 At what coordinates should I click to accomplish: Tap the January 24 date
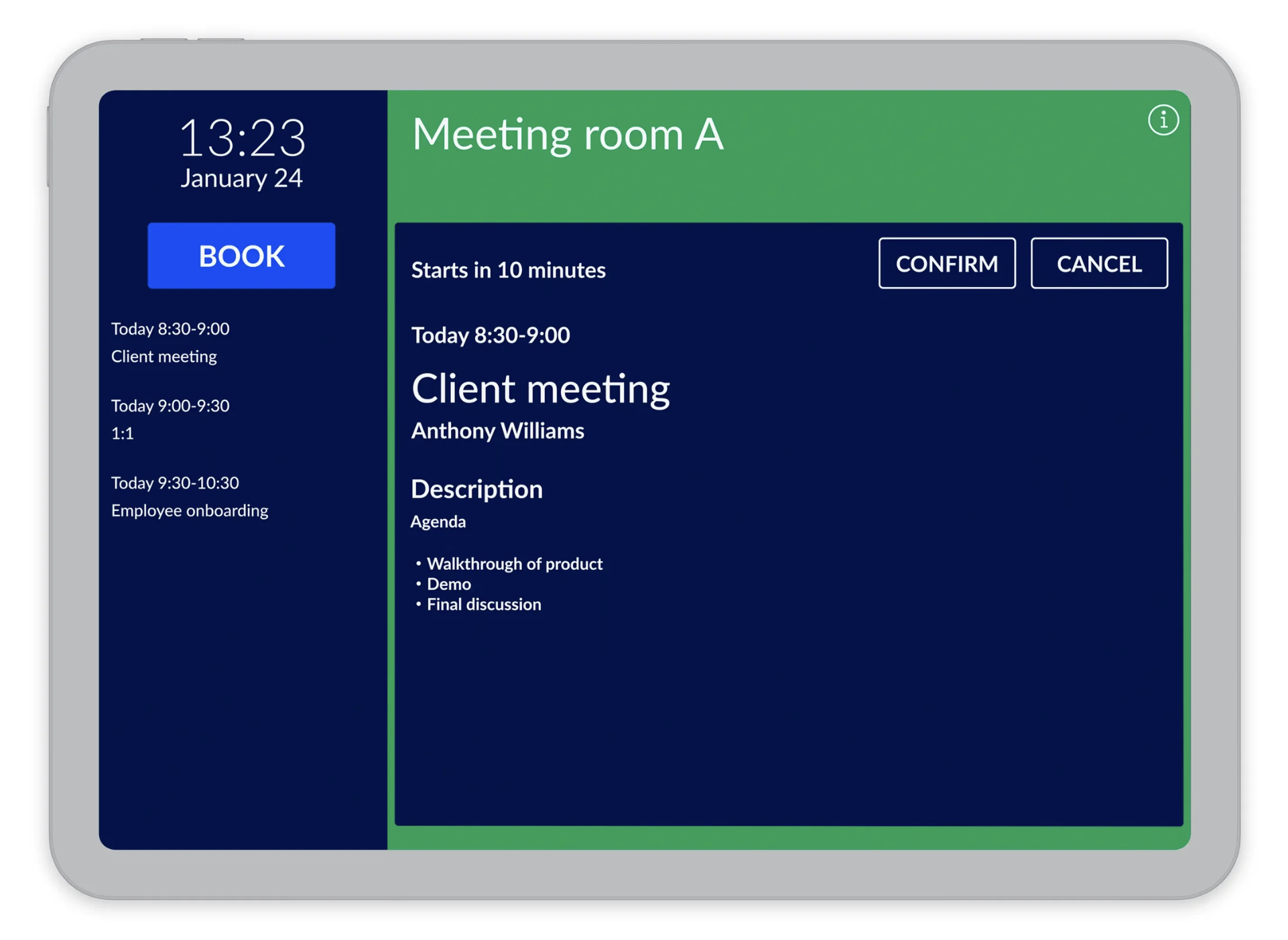pos(242,178)
